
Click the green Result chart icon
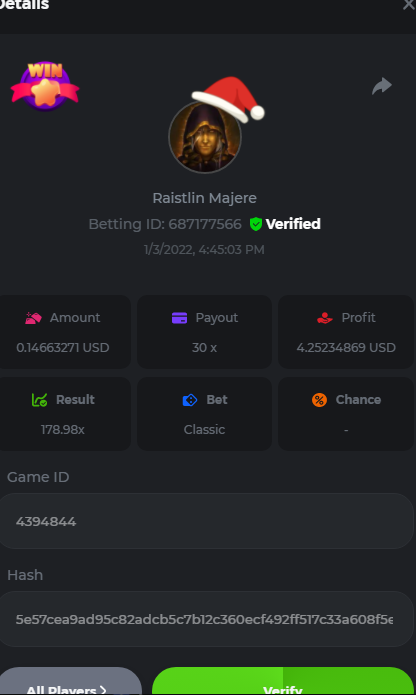(39, 400)
